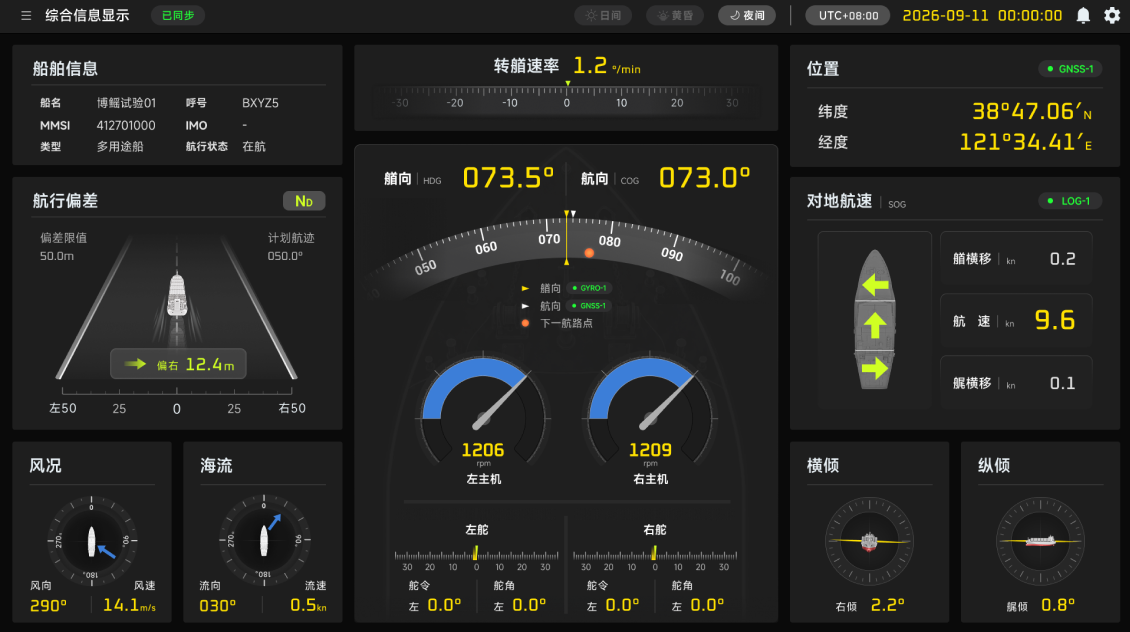Switch display to 夜间 night mode

coord(747,15)
